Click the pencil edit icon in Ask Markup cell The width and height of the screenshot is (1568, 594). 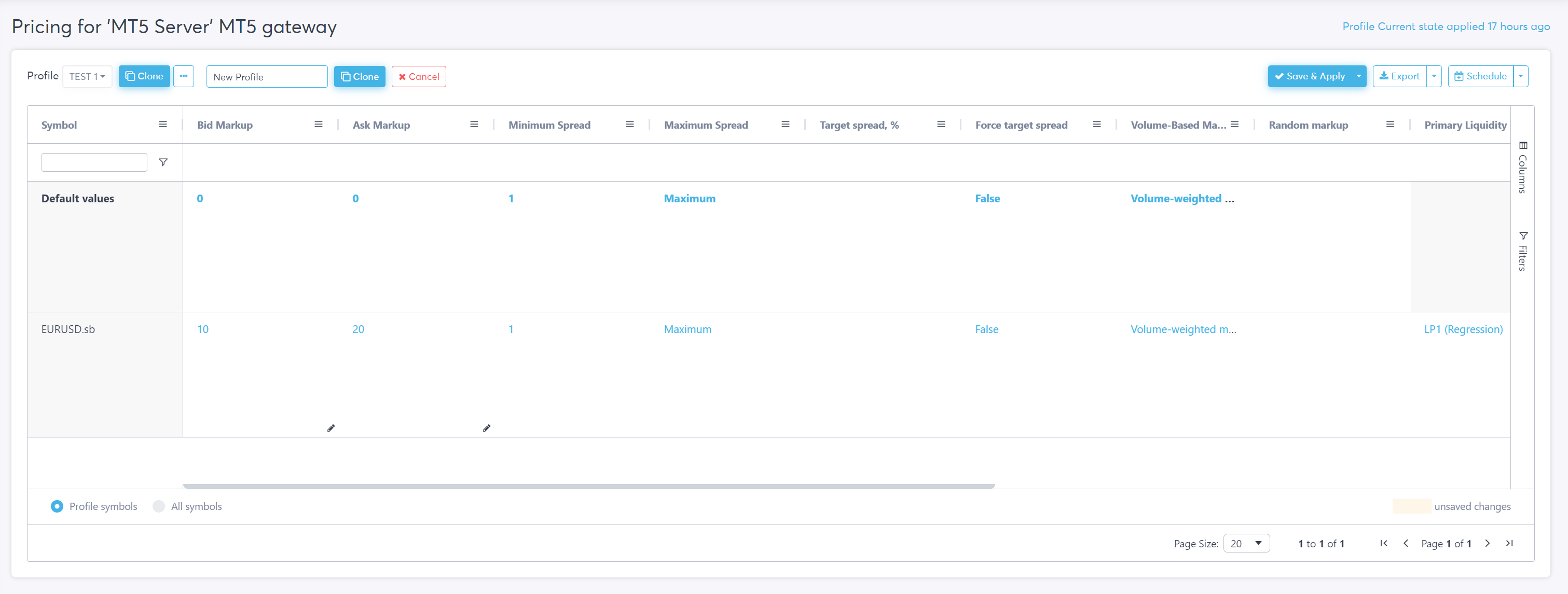pyautogui.click(x=486, y=429)
